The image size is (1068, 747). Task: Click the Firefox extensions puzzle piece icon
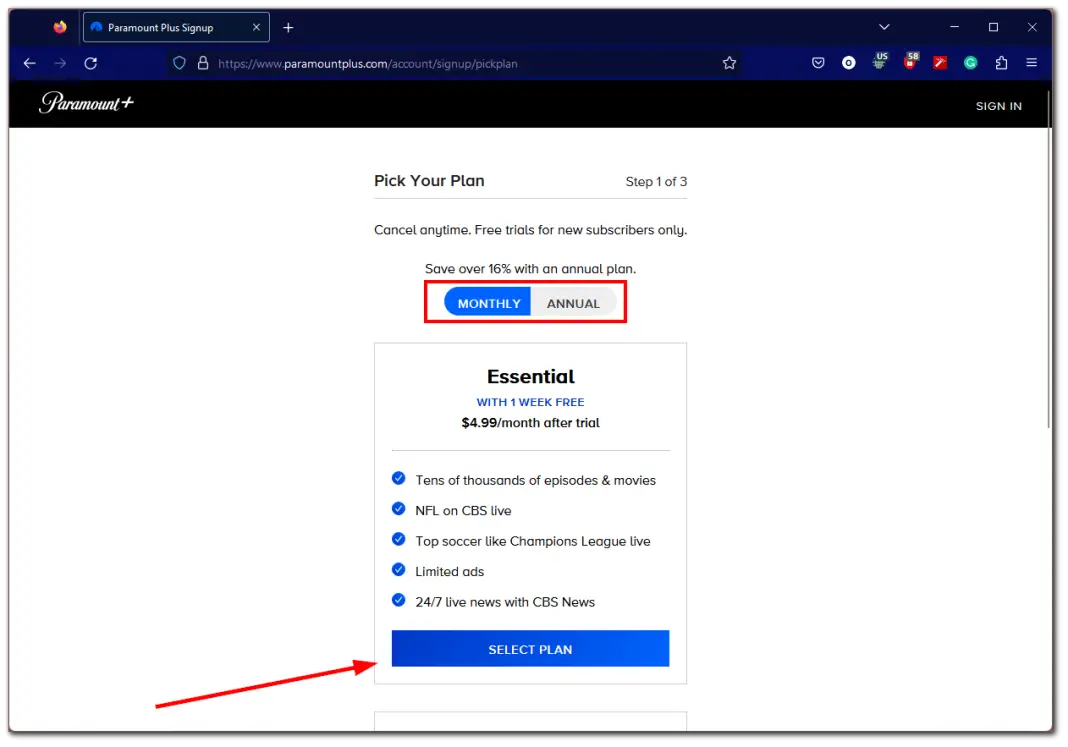(x=1001, y=62)
